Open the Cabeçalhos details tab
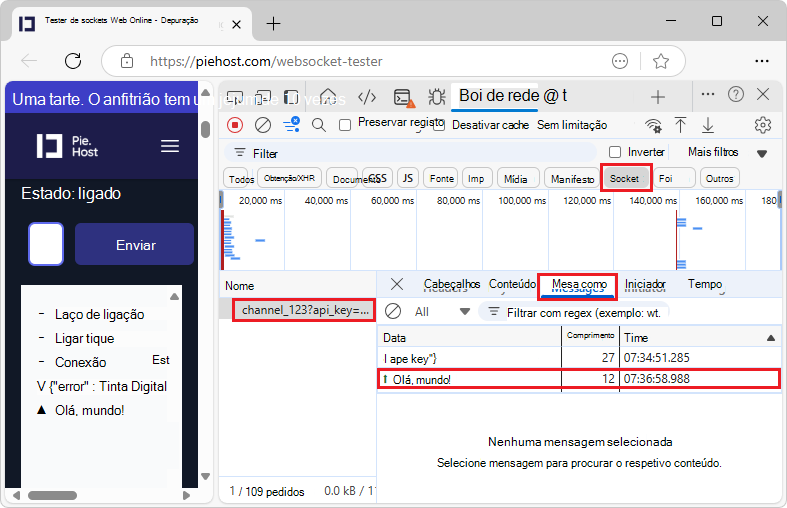The height and width of the screenshot is (508, 787). 452,284
